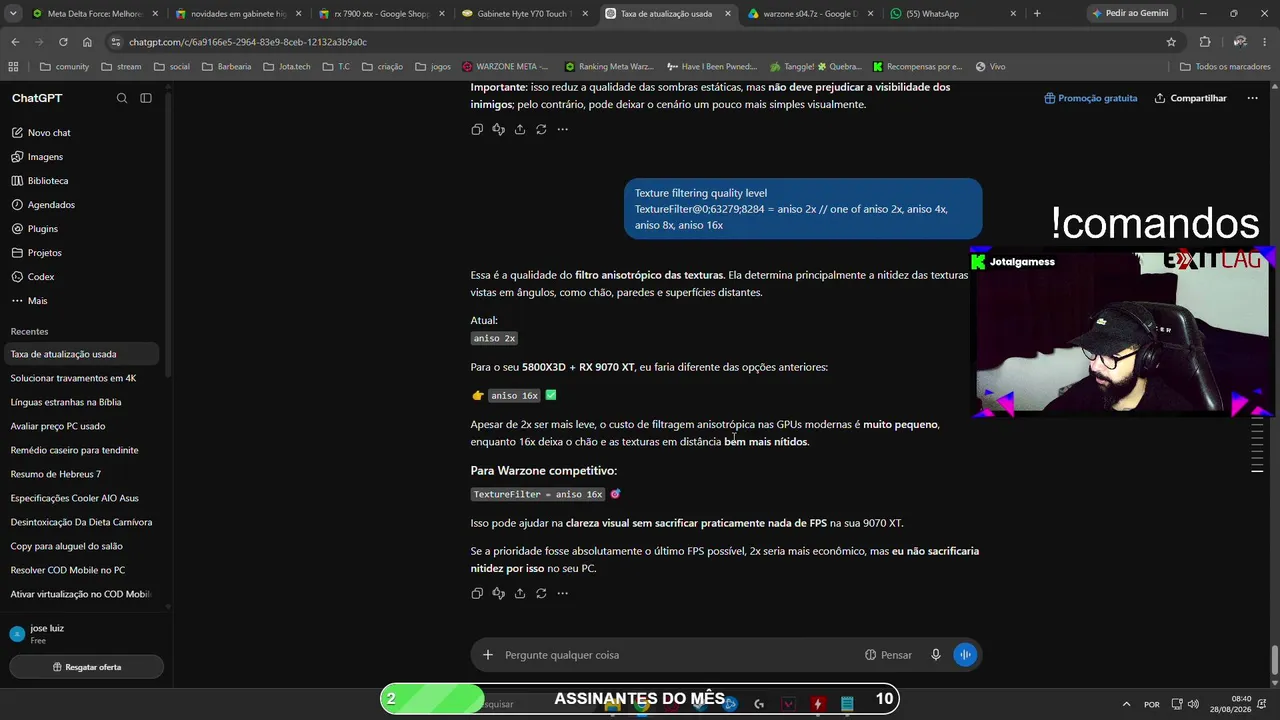Open the Chrome extensions puzzle icon

[1205, 42]
